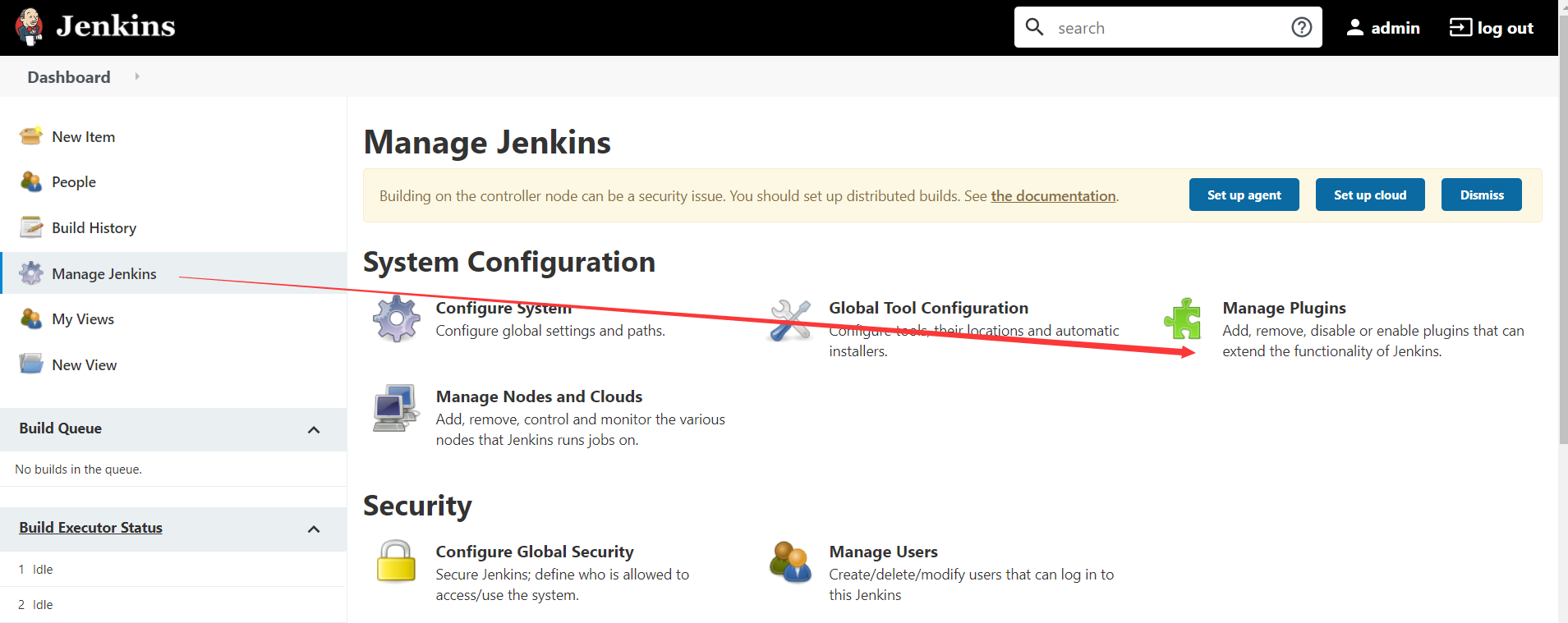Click executor 1 Idle row
The height and width of the screenshot is (623, 1568).
click(173, 569)
